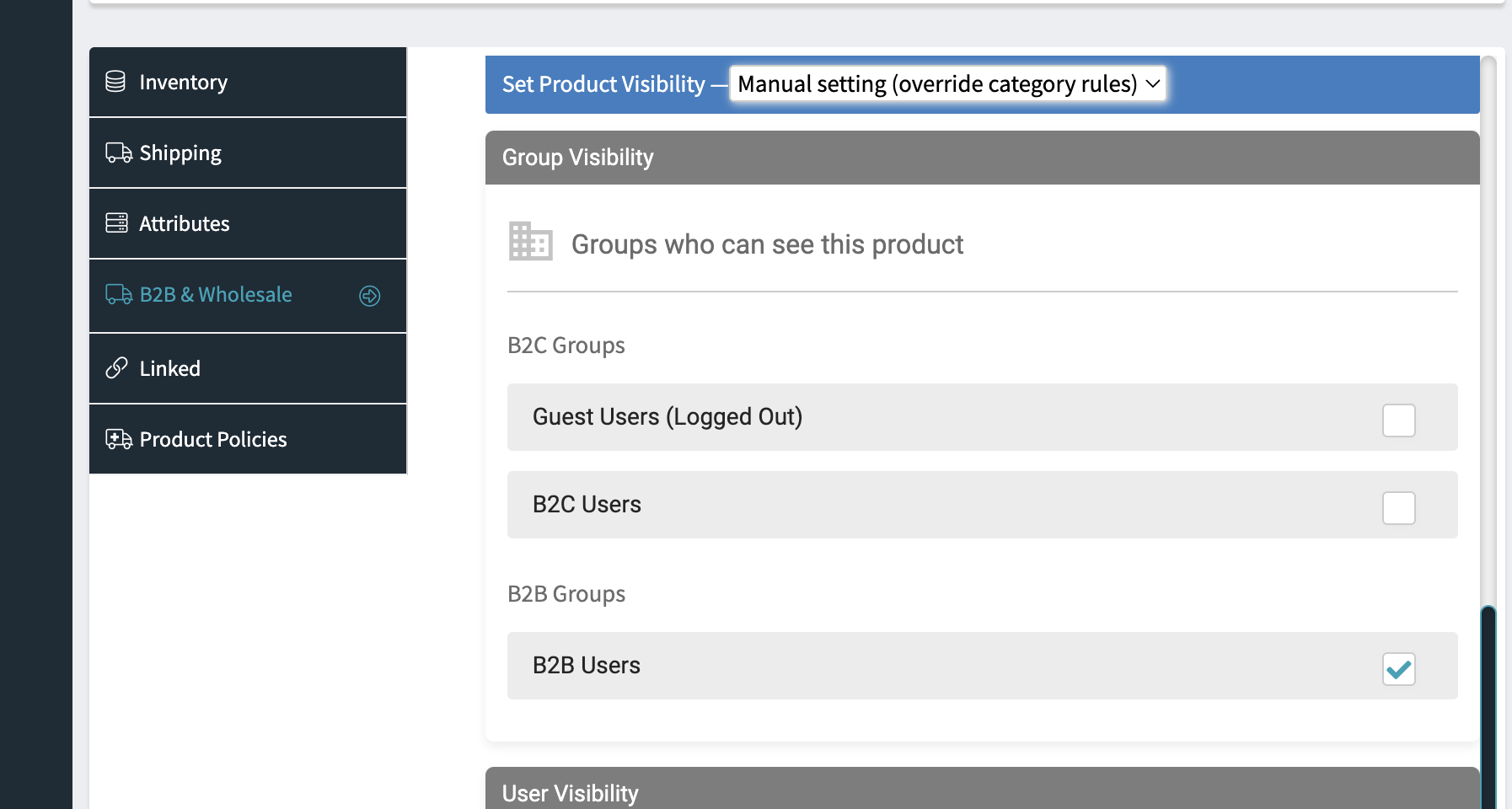Click the 'B2C Groups' label

566,346
